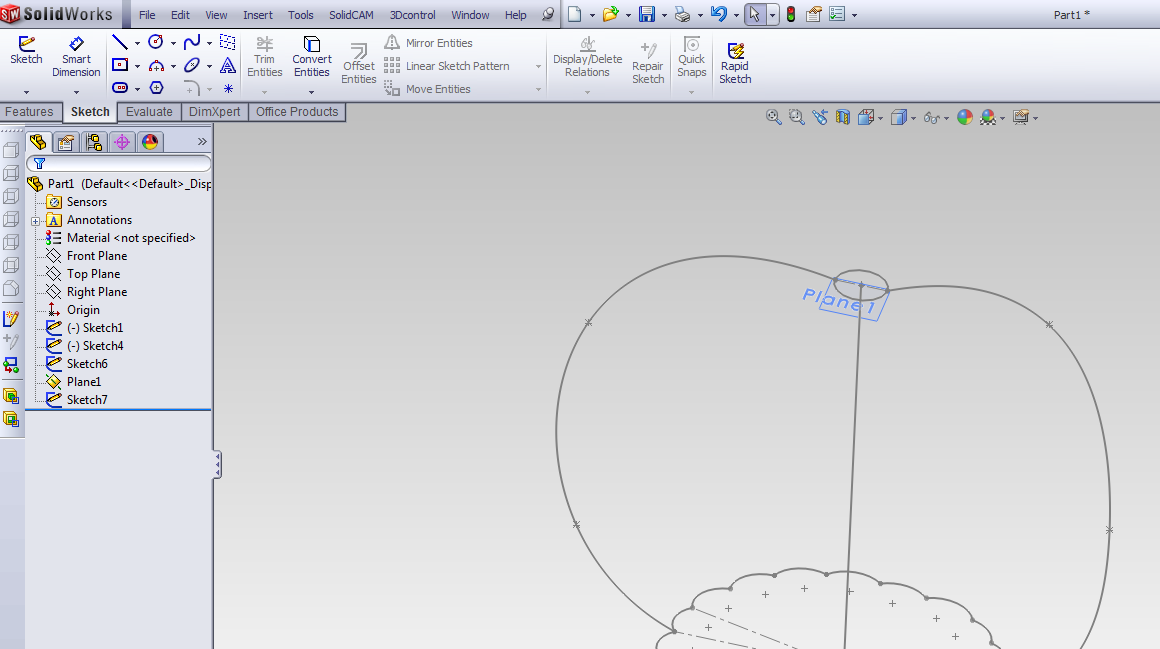1160x649 pixels.
Task: Switch to the Features tab
Action: tap(29, 112)
